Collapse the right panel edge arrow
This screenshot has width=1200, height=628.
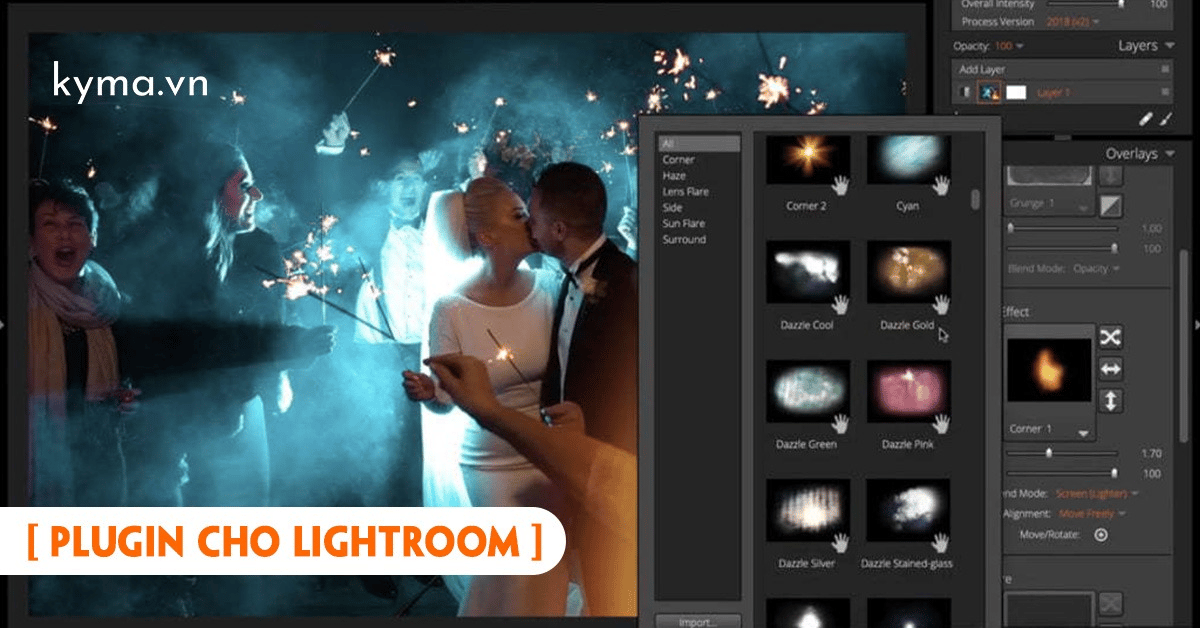click(1197, 323)
